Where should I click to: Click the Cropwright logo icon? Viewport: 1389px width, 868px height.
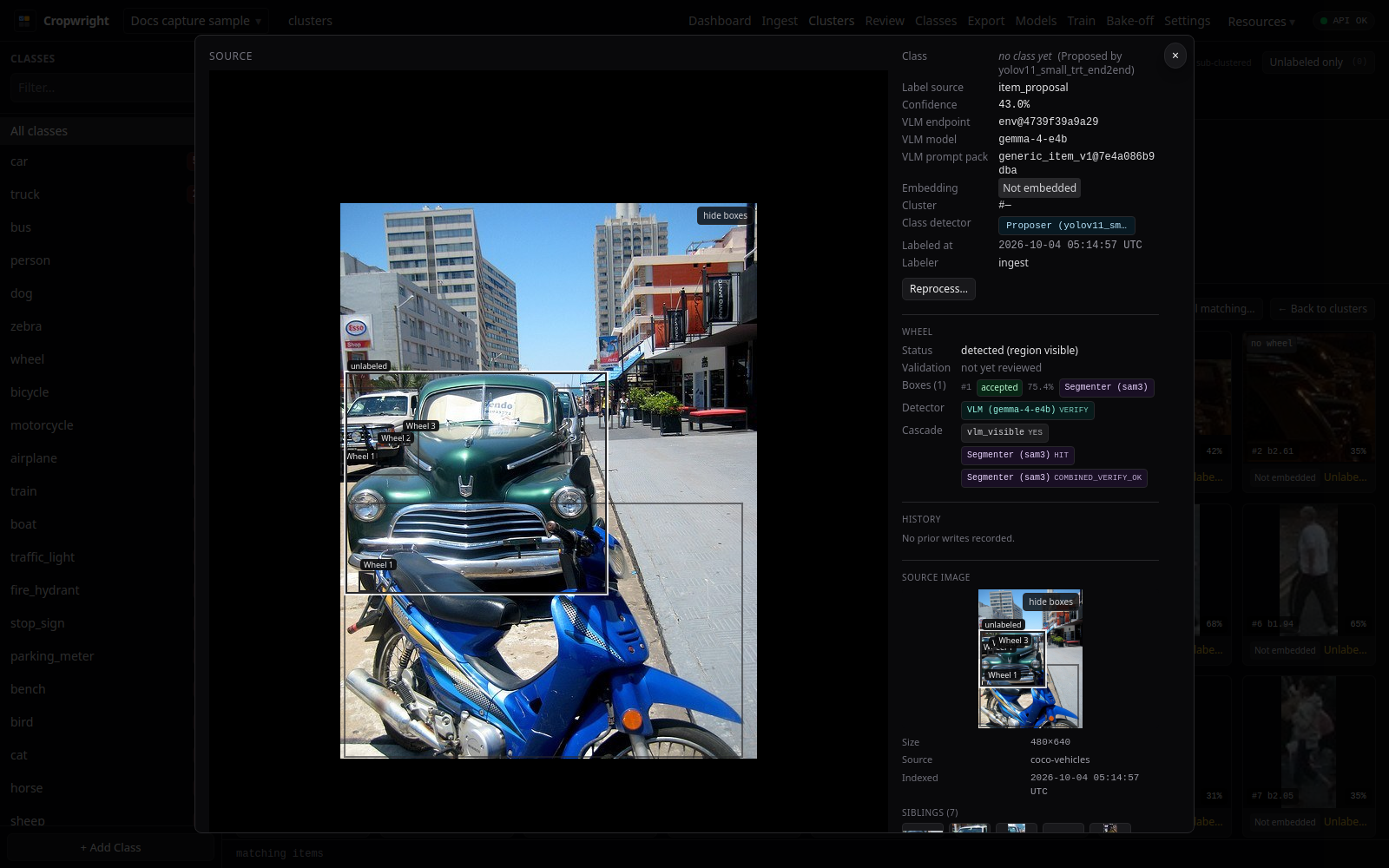coord(24,21)
